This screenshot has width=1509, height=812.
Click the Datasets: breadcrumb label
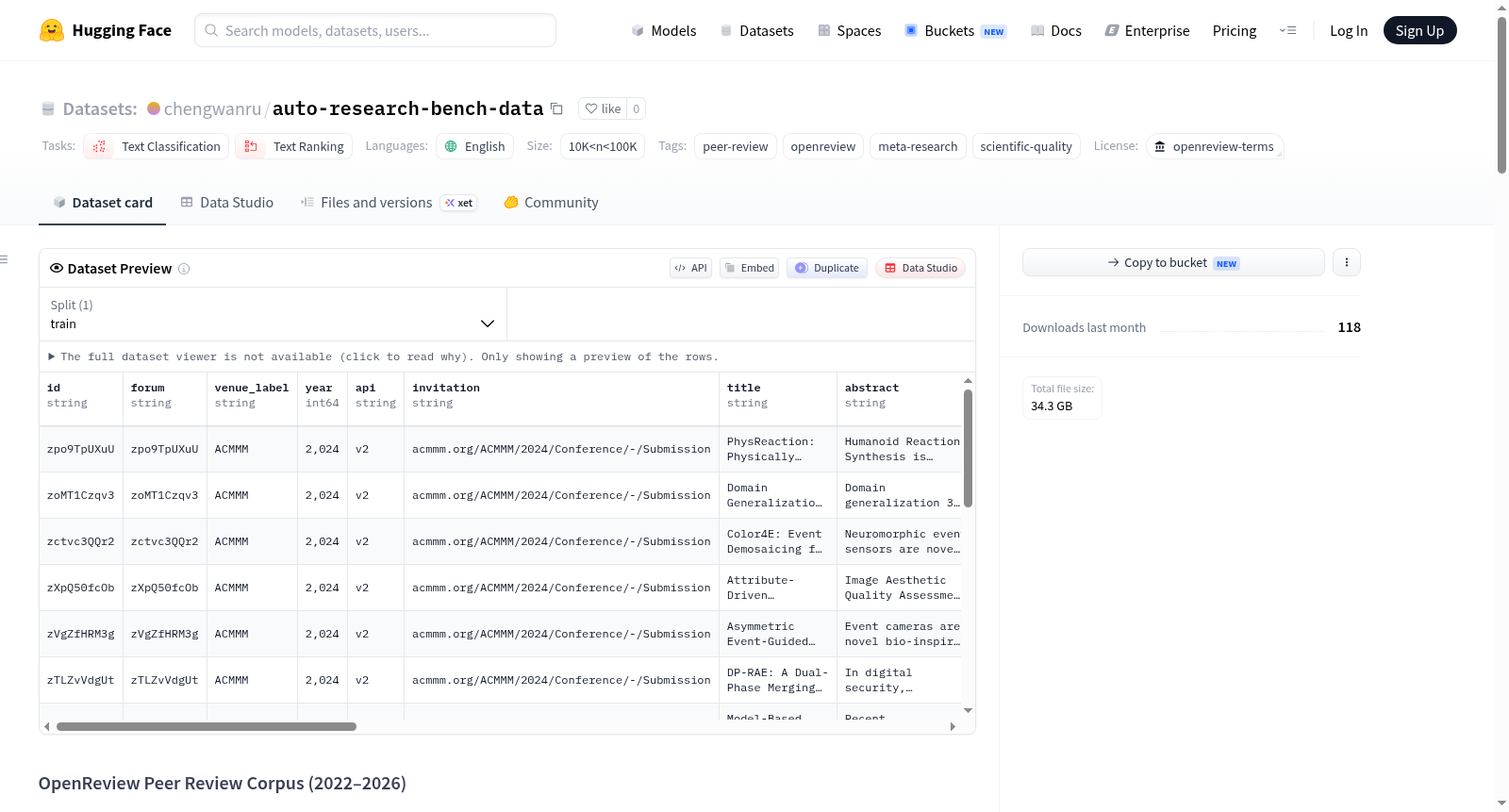pos(100,108)
